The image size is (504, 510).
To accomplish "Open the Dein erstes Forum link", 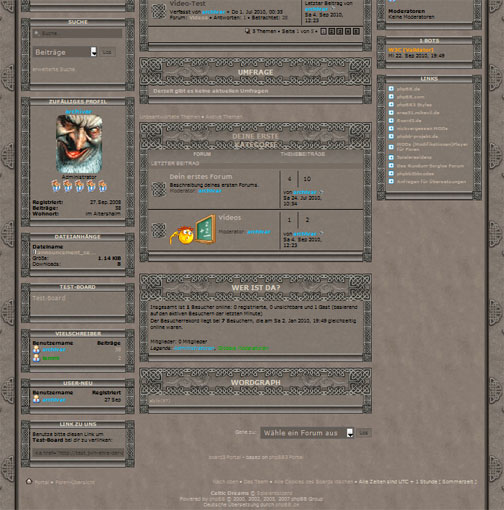I will click(x=201, y=176).
